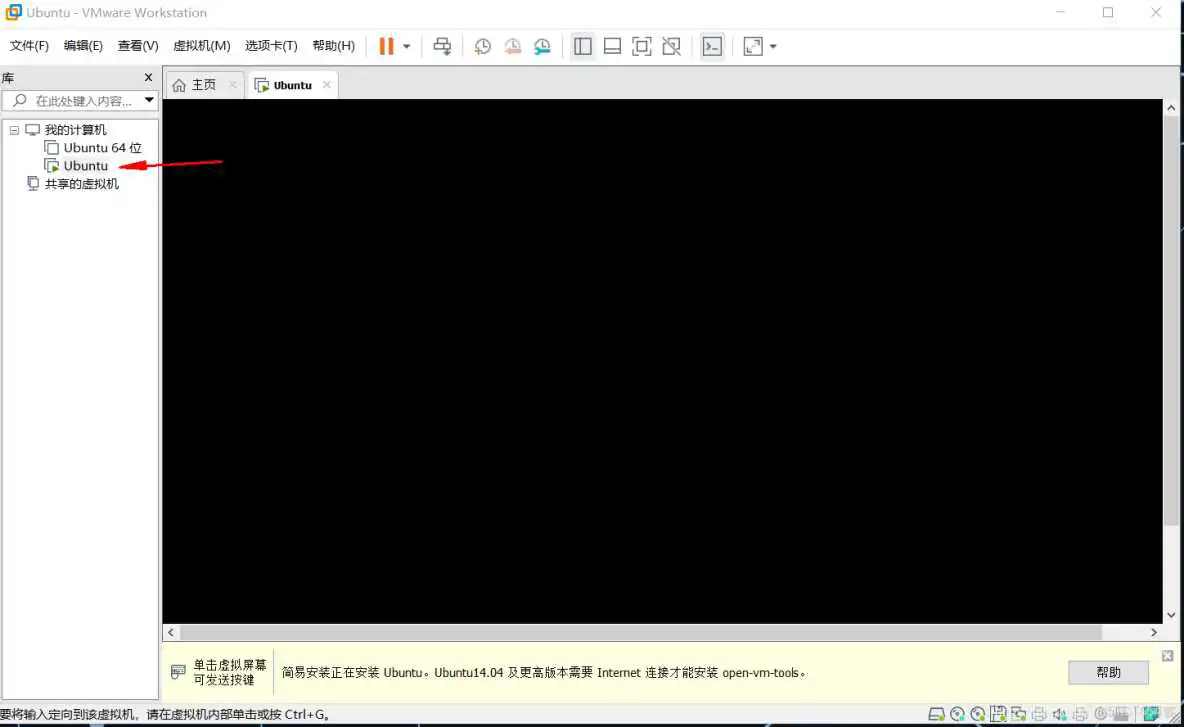This screenshot has width=1184, height=727.
Task: Toggle the console view button
Action: pos(713,46)
